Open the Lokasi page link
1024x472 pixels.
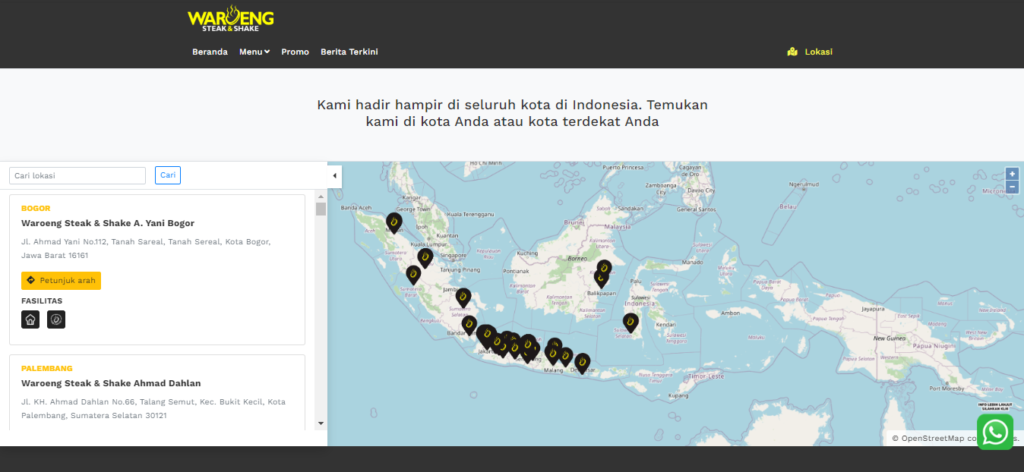pos(810,52)
